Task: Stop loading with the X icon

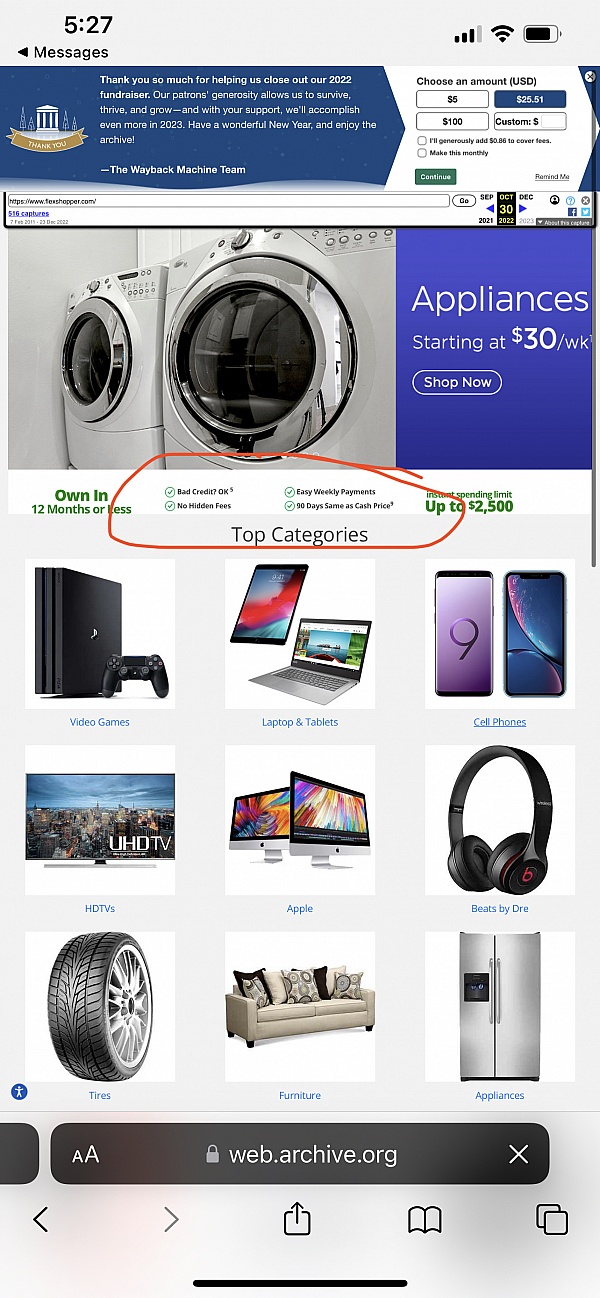Action: (518, 1155)
